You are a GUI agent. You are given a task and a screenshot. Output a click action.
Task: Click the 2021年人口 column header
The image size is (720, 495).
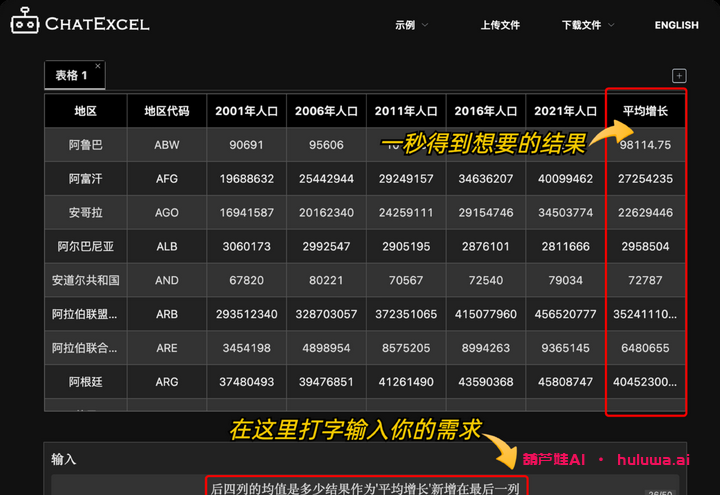point(565,111)
